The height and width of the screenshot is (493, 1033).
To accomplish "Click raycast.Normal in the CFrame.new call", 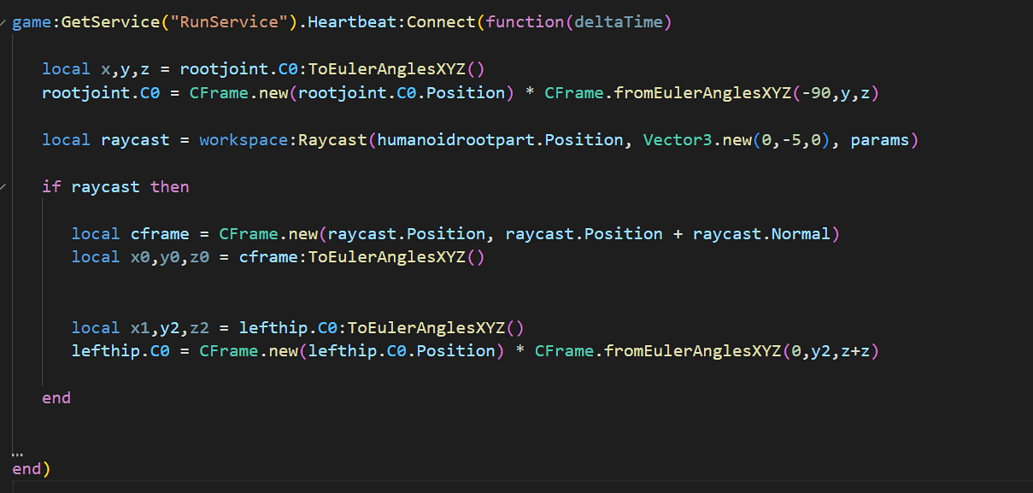I will (x=761, y=233).
